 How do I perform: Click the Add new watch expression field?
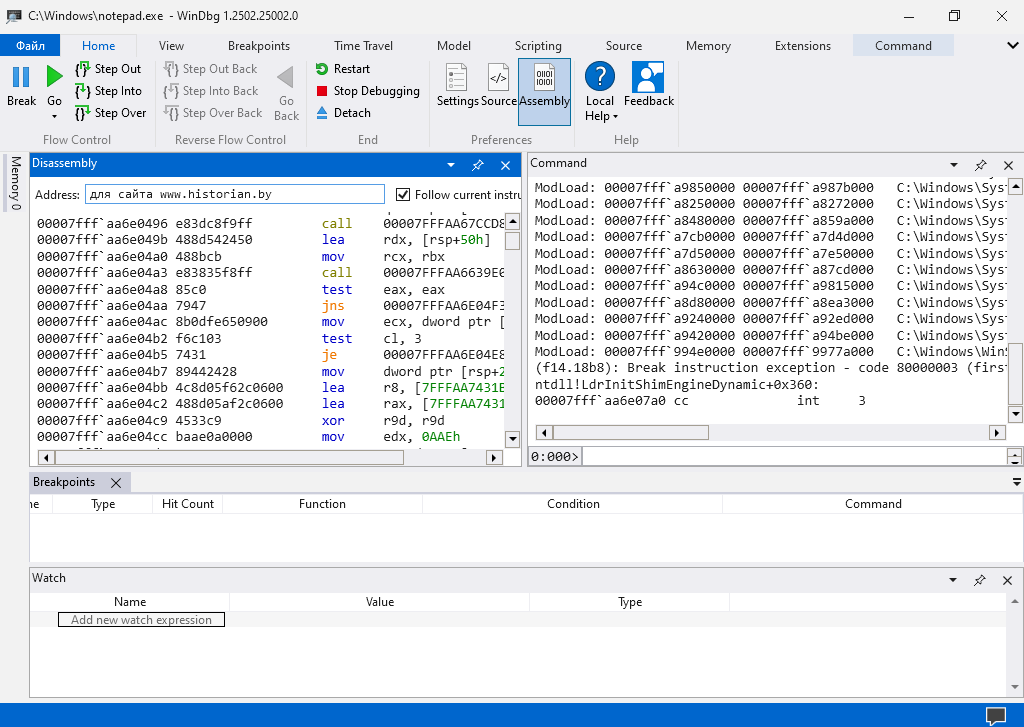coord(142,620)
